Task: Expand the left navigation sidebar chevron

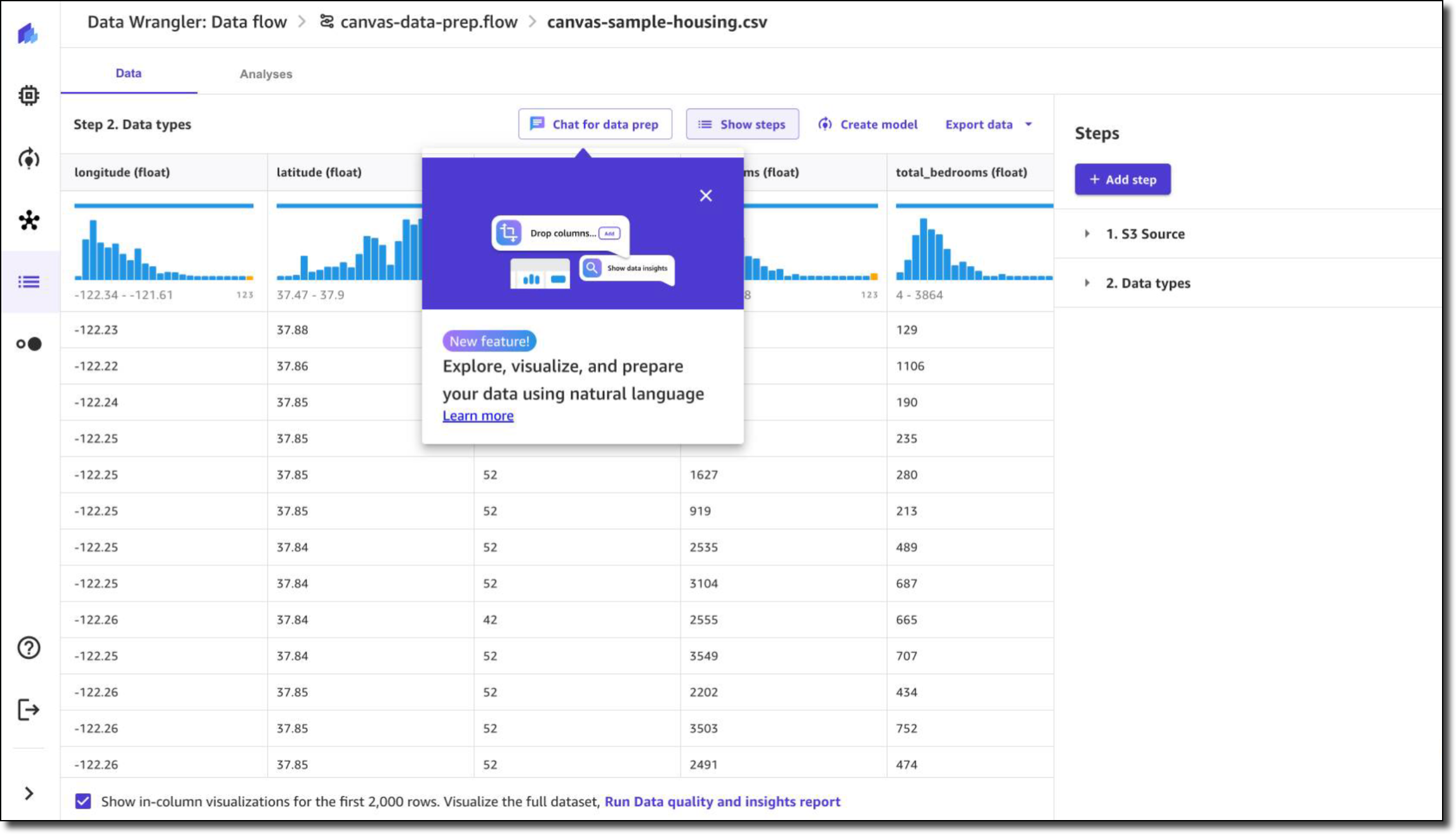Action: click(x=29, y=793)
